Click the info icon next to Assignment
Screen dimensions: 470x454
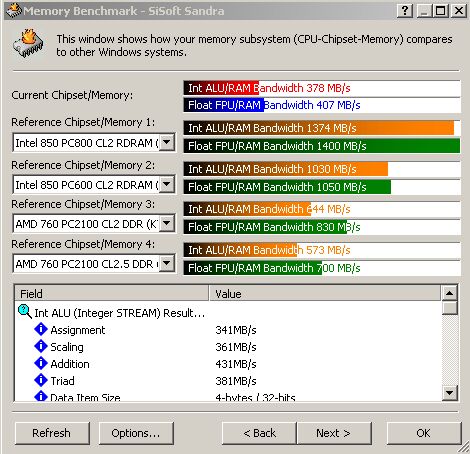point(41,329)
